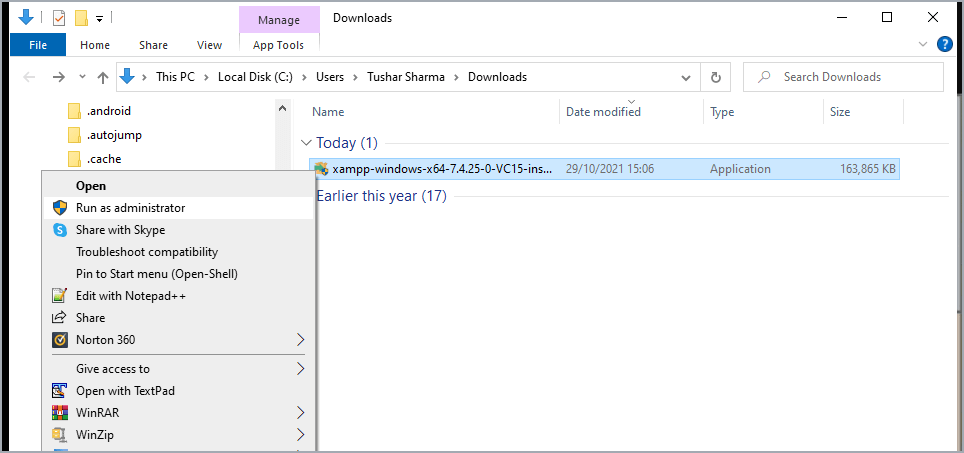Click the refresh button beside address bar

coord(715,77)
